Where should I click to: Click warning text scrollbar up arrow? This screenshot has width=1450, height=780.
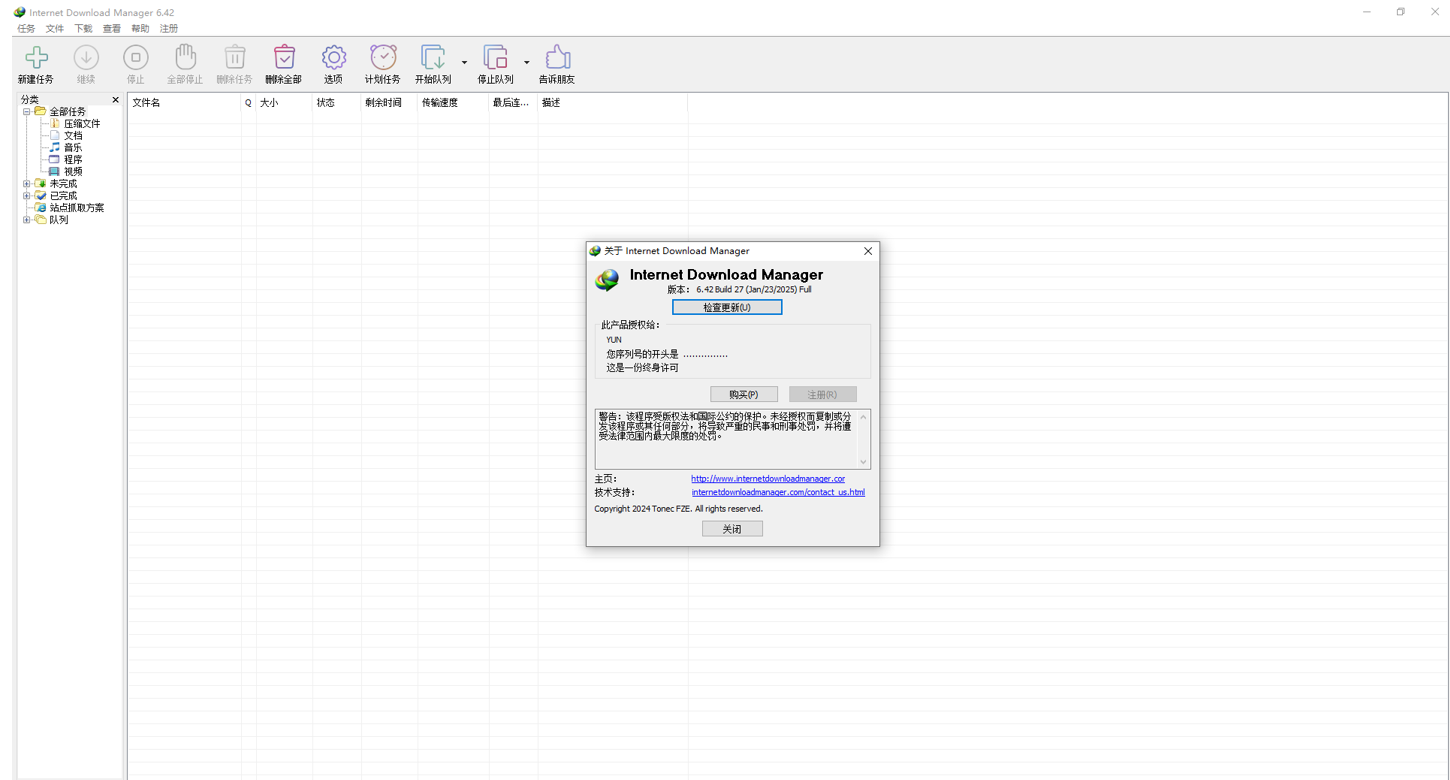click(863, 417)
